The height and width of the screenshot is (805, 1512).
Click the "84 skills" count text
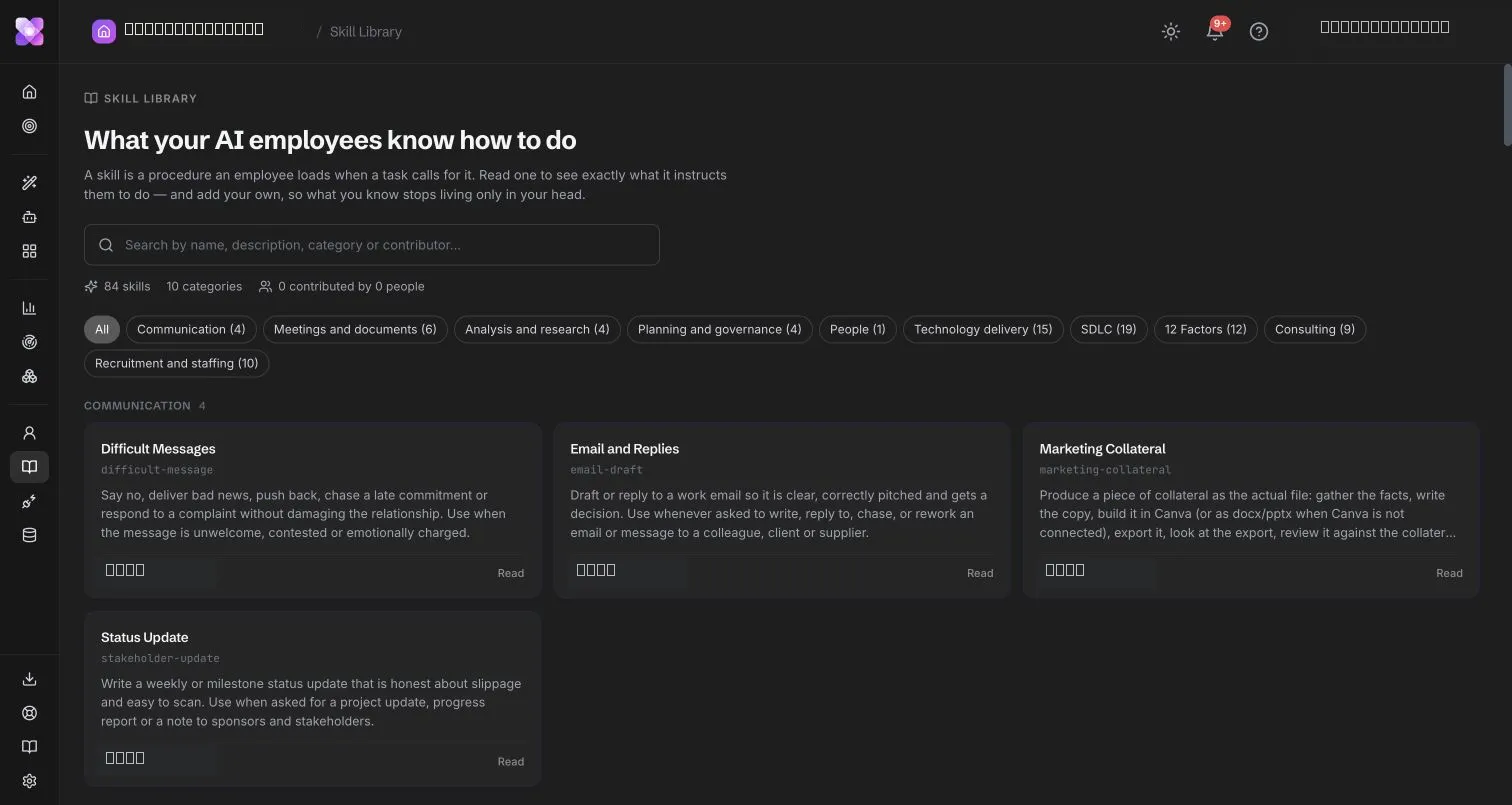[127, 286]
